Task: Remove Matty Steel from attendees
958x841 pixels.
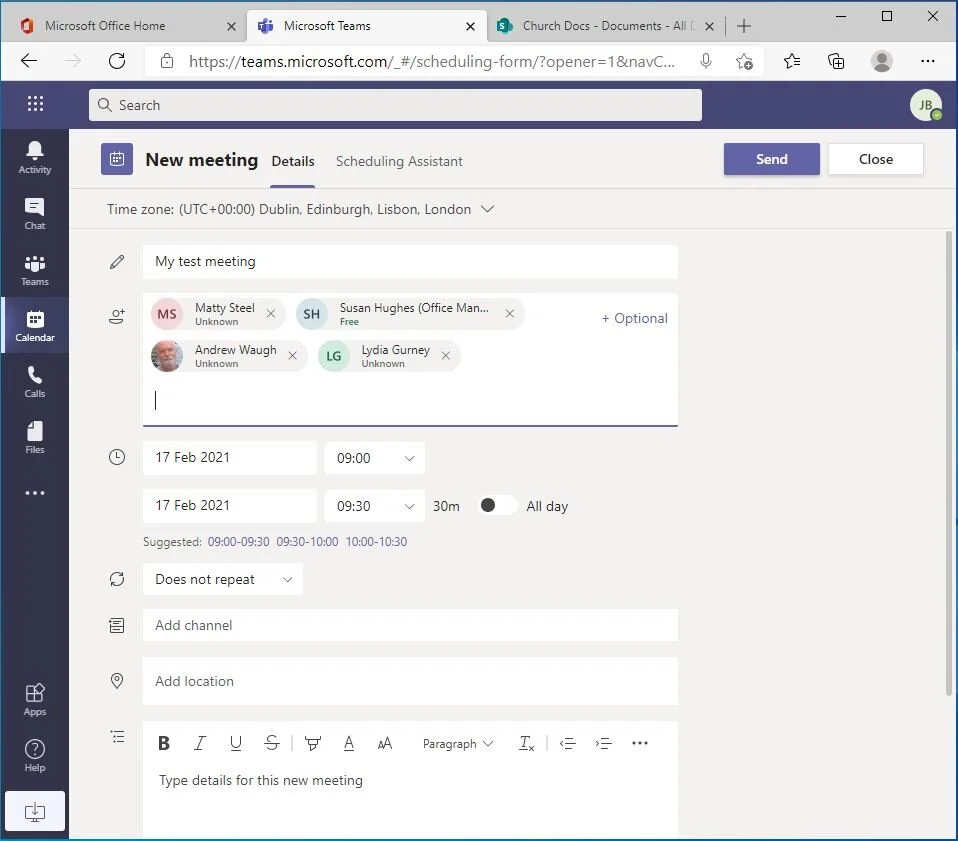Action: 271,313
